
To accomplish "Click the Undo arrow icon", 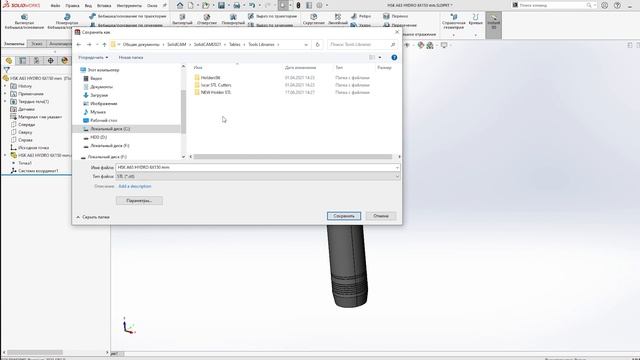I will (252, 5).
